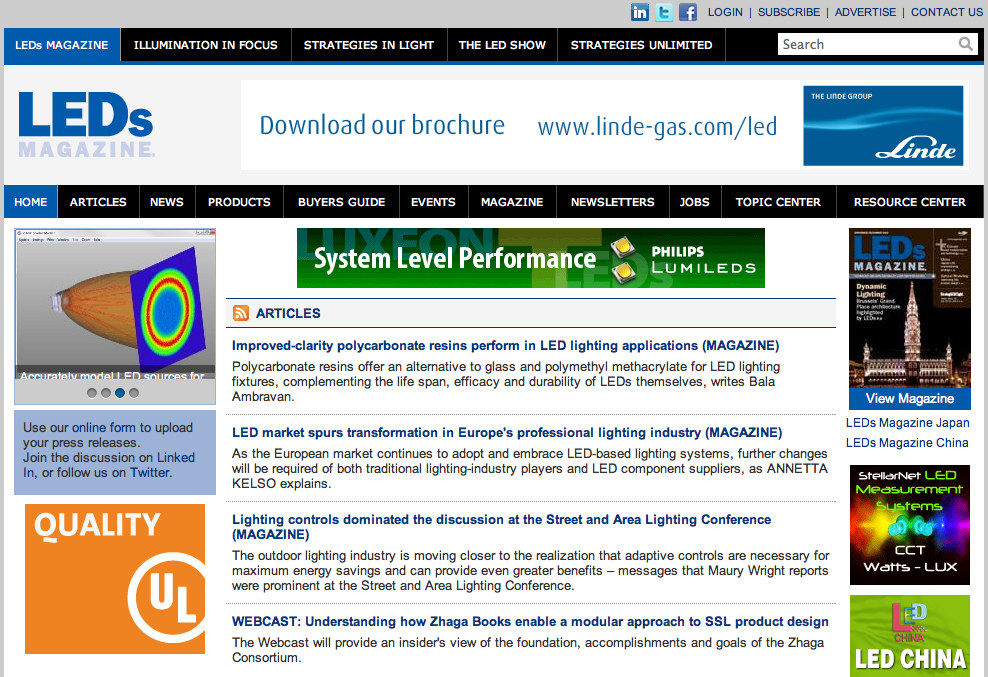This screenshot has height=677, width=988.
Task: Click the search magnifier icon
Action: (x=965, y=44)
